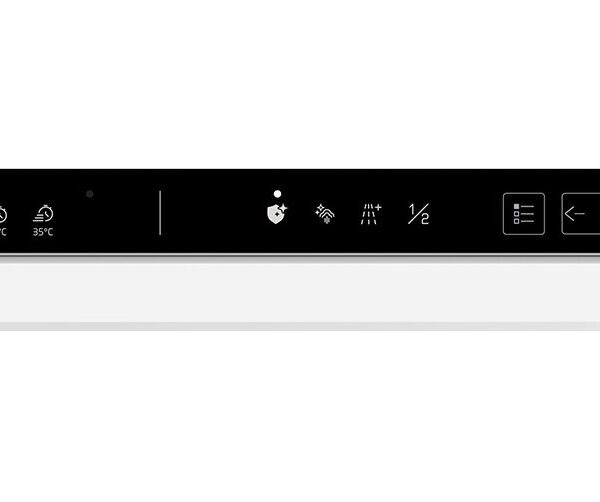Click empty black area between divider and shield
This screenshot has height=502, width=600.
point(213,213)
